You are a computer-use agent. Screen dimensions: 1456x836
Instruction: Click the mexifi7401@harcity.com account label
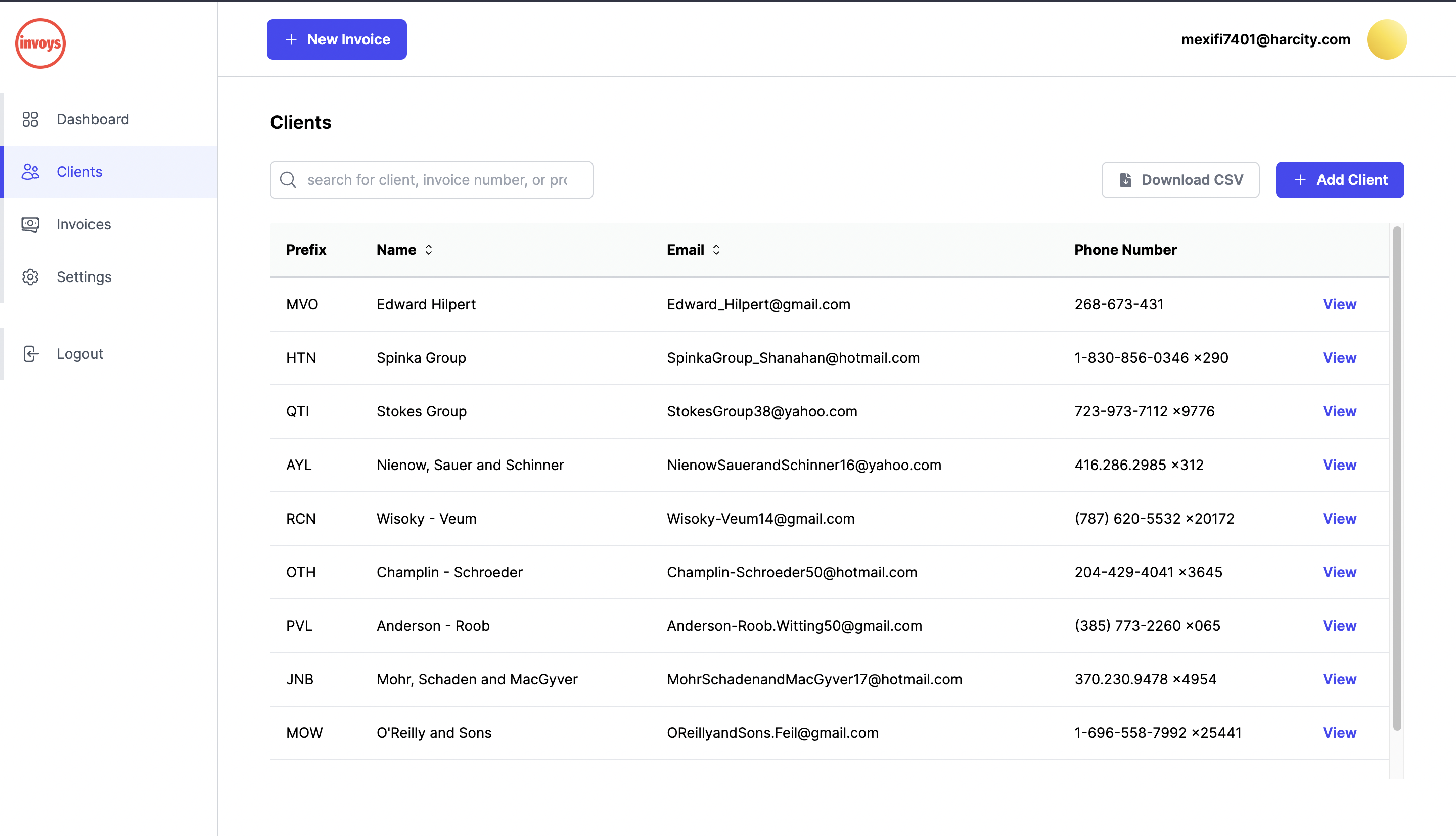coord(1265,39)
